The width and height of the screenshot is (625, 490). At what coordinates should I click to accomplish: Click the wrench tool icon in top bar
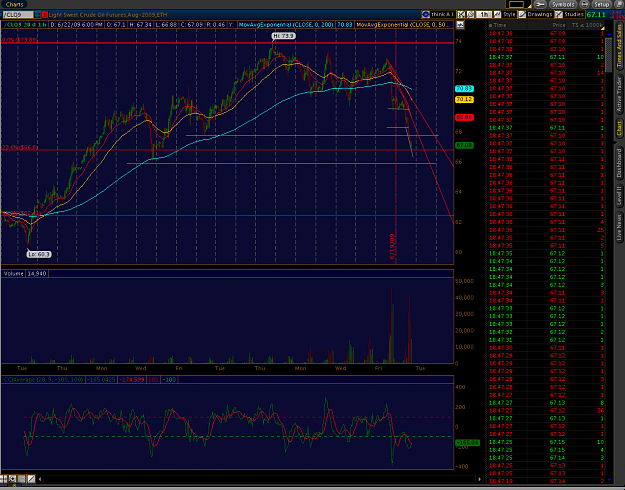click(x=540, y=4)
